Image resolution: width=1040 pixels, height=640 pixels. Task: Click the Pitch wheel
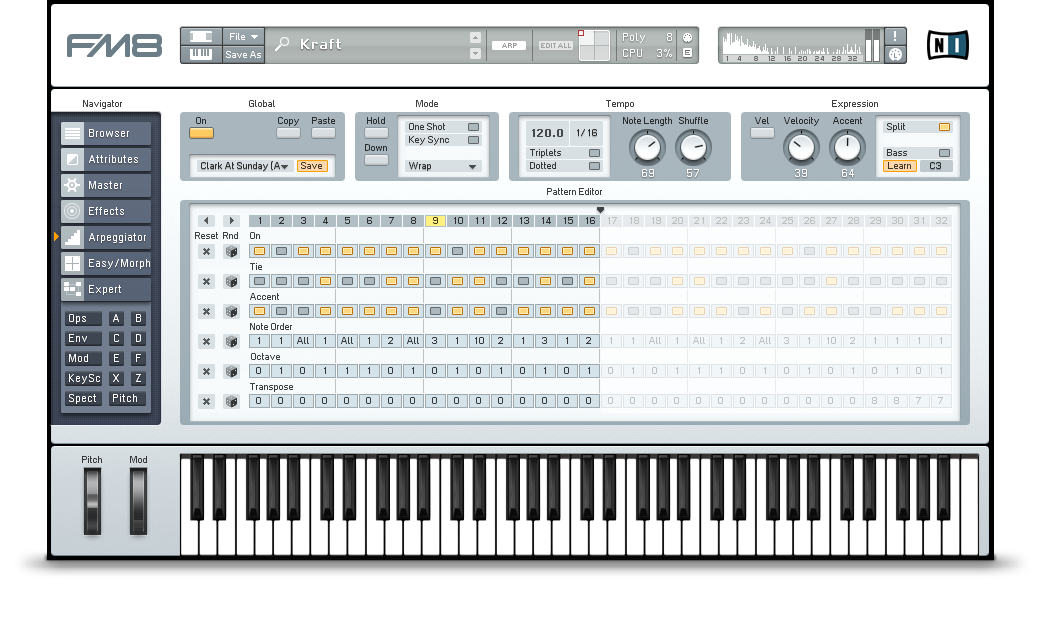[x=92, y=501]
